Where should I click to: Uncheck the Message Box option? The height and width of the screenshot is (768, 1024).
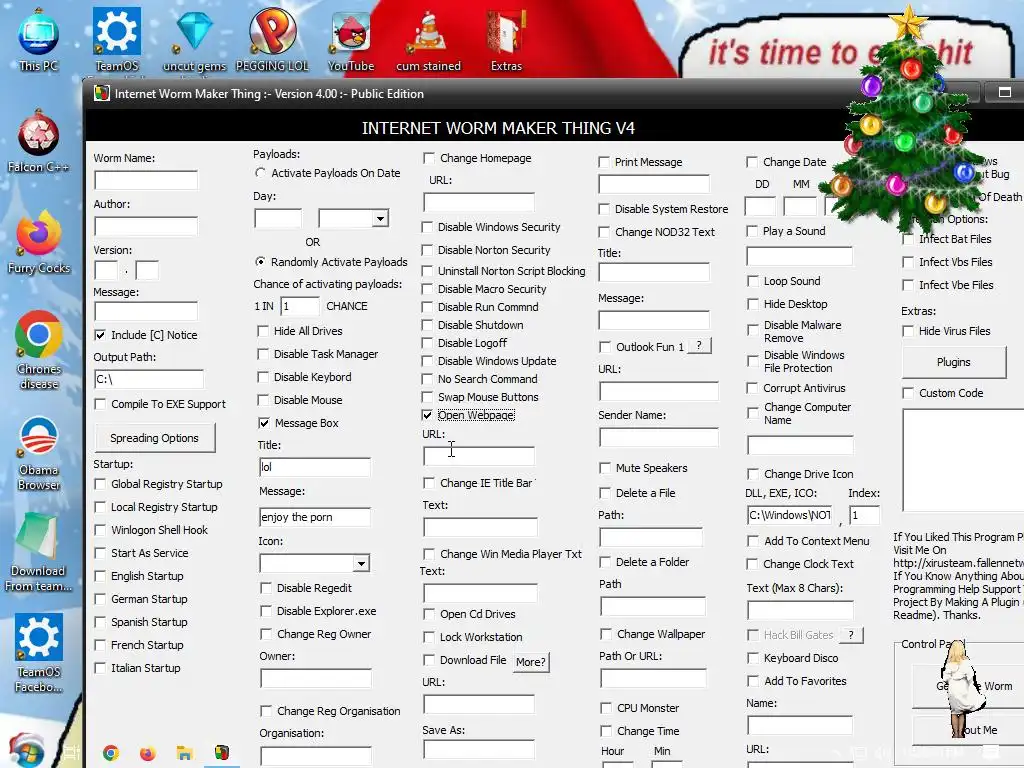(x=264, y=423)
